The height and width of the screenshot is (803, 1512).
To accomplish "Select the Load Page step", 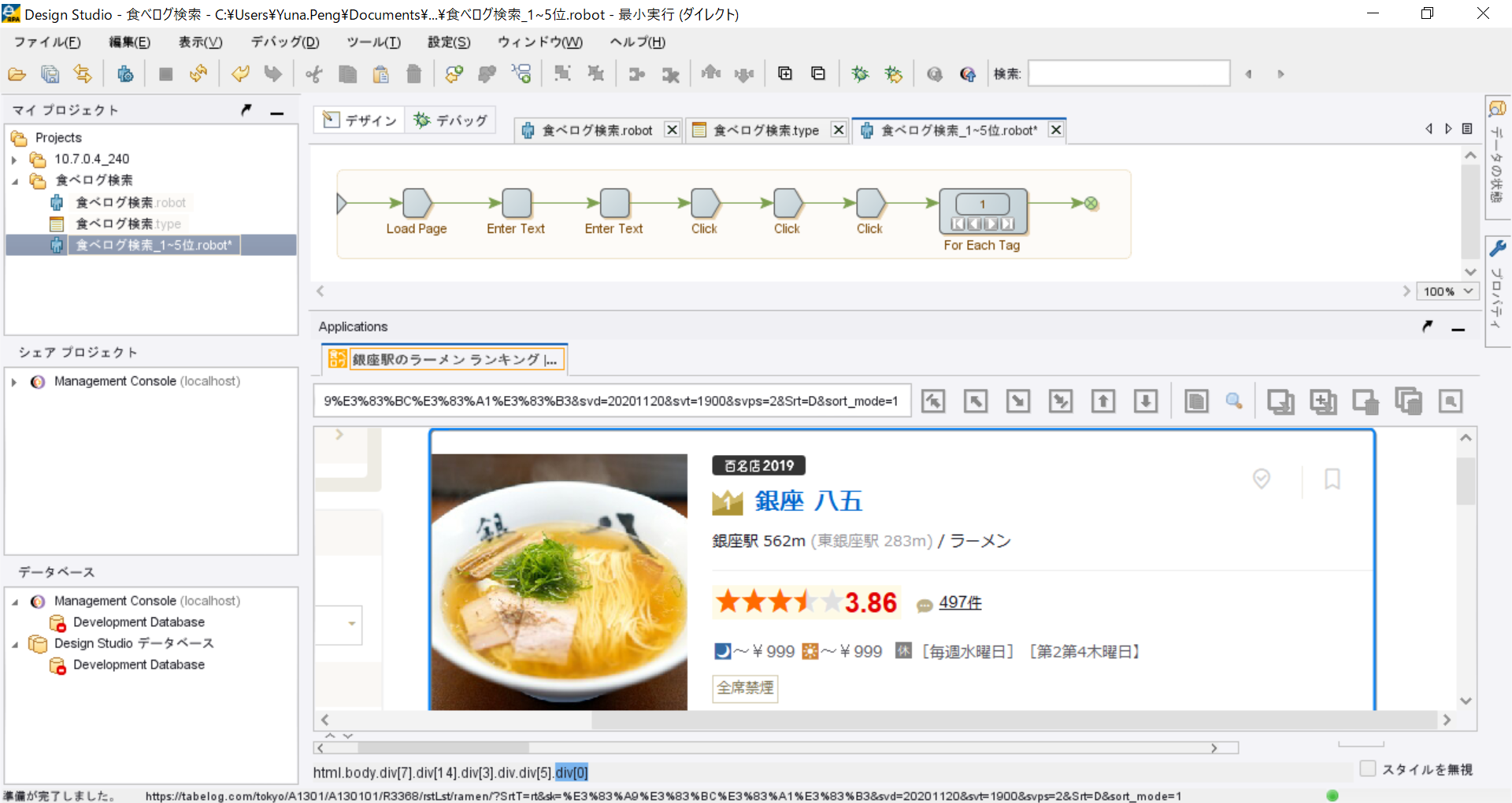I will pyautogui.click(x=417, y=203).
